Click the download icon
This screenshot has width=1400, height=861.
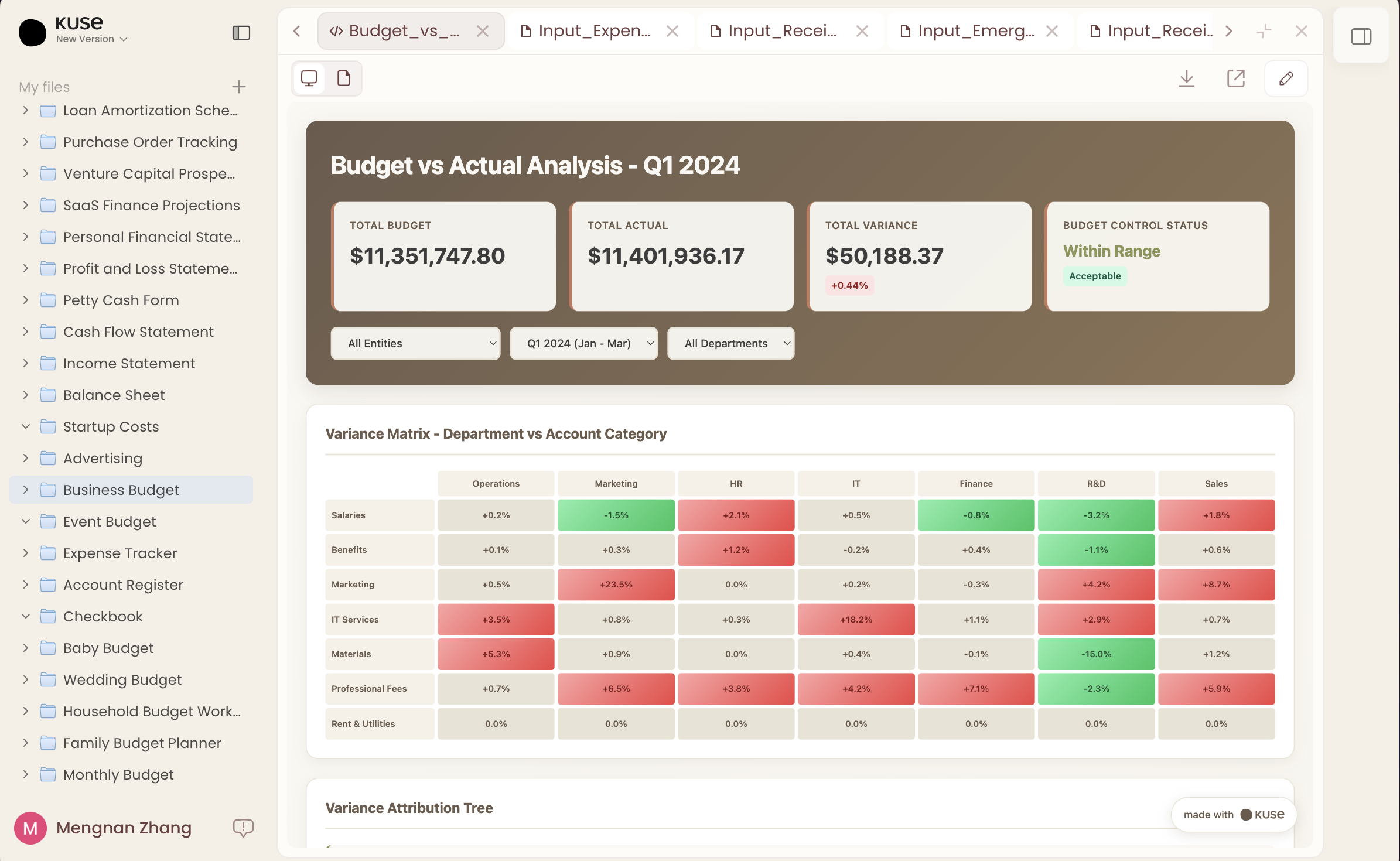click(1187, 78)
